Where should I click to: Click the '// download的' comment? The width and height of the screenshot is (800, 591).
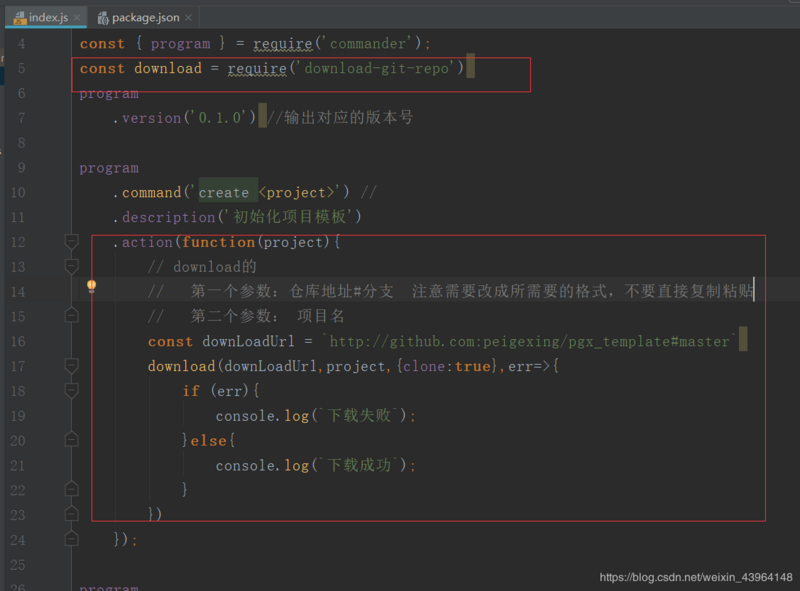point(202,266)
